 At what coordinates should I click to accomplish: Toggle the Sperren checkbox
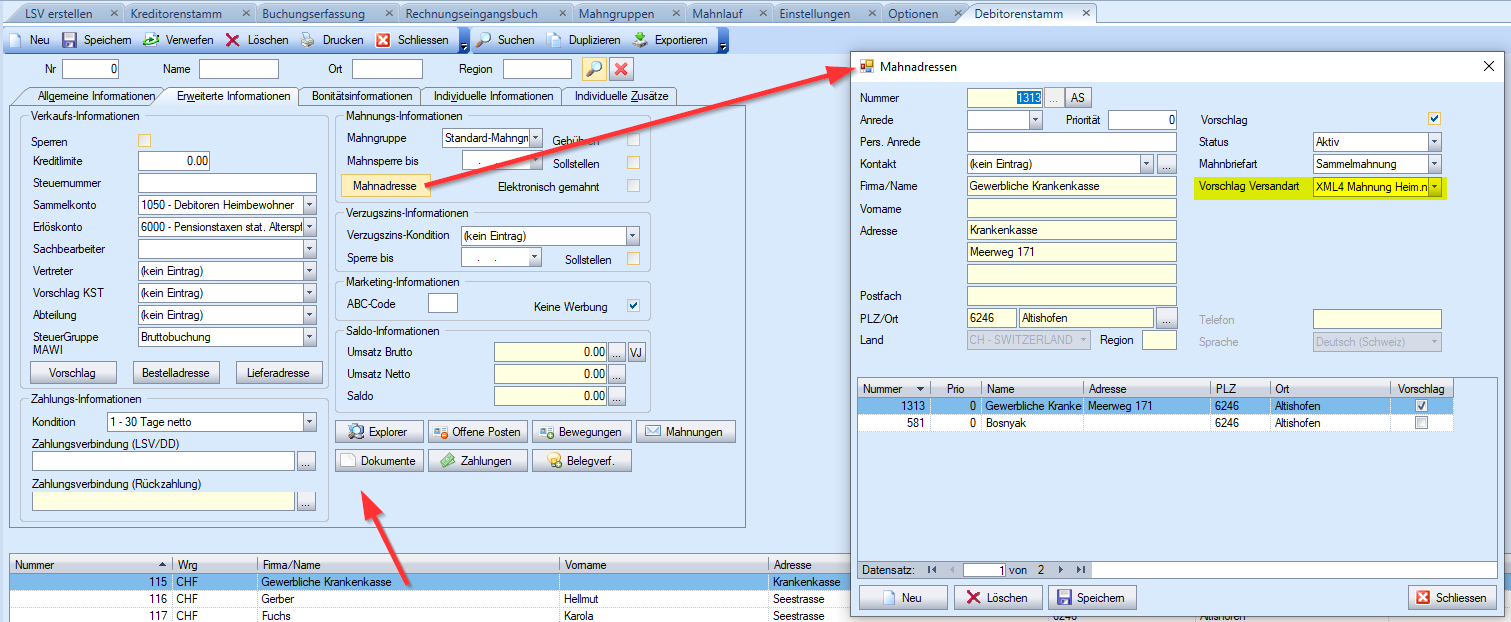pyautogui.click(x=145, y=140)
